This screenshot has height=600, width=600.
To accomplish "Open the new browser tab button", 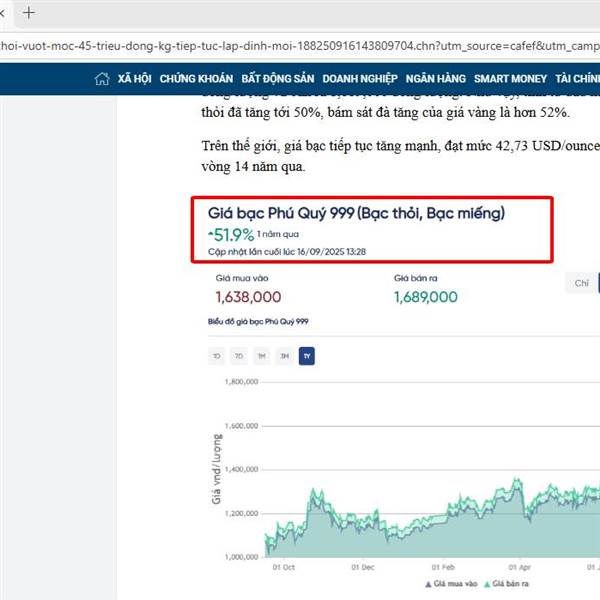I will [x=29, y=13].
